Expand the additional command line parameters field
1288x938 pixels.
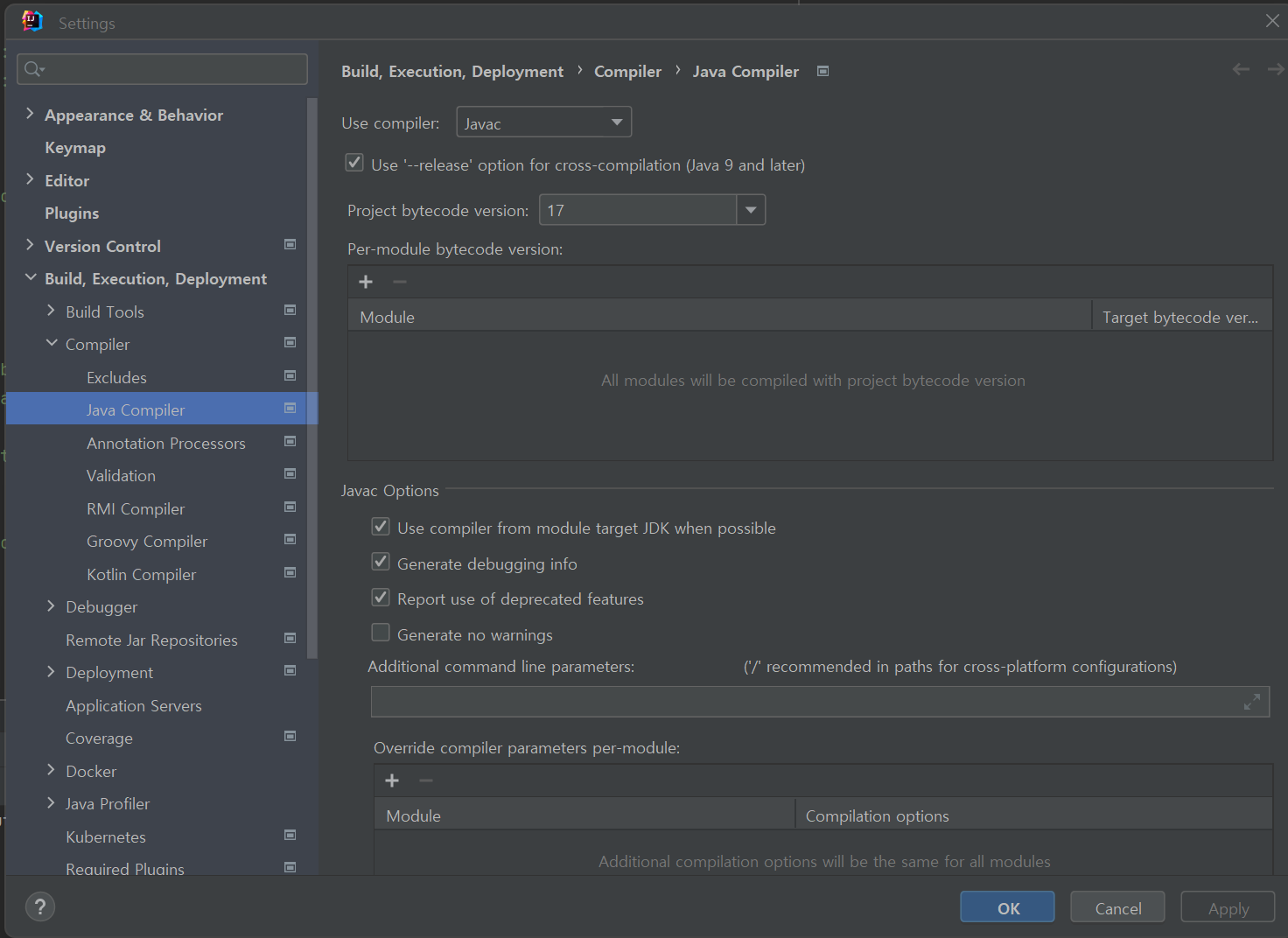[1252, 702]
